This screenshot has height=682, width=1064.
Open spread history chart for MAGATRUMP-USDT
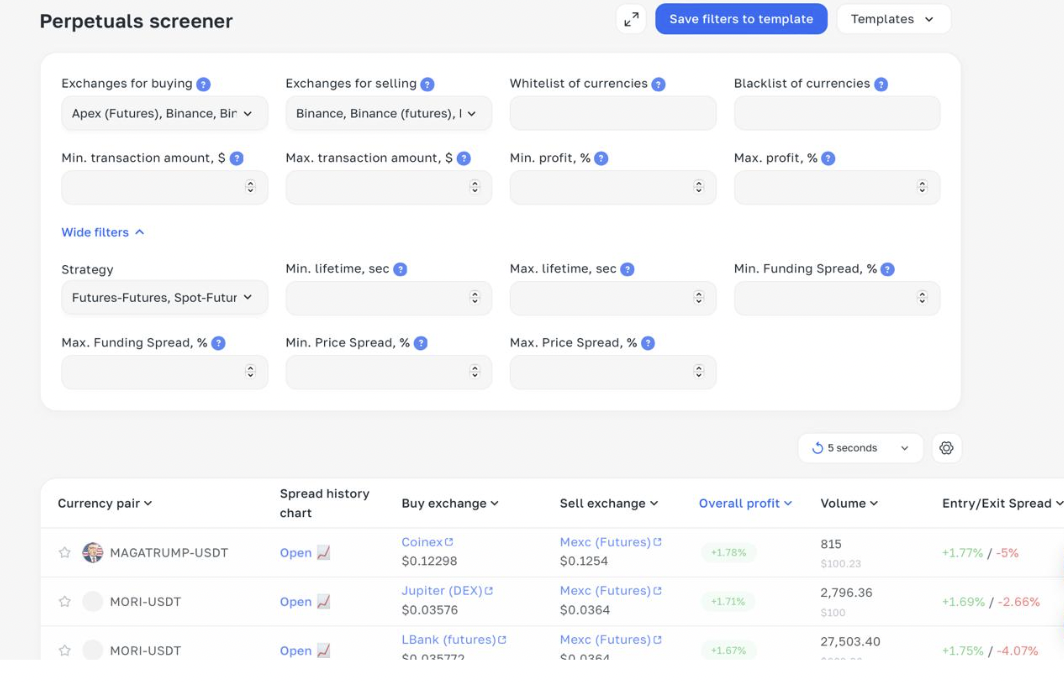[304, 553]
